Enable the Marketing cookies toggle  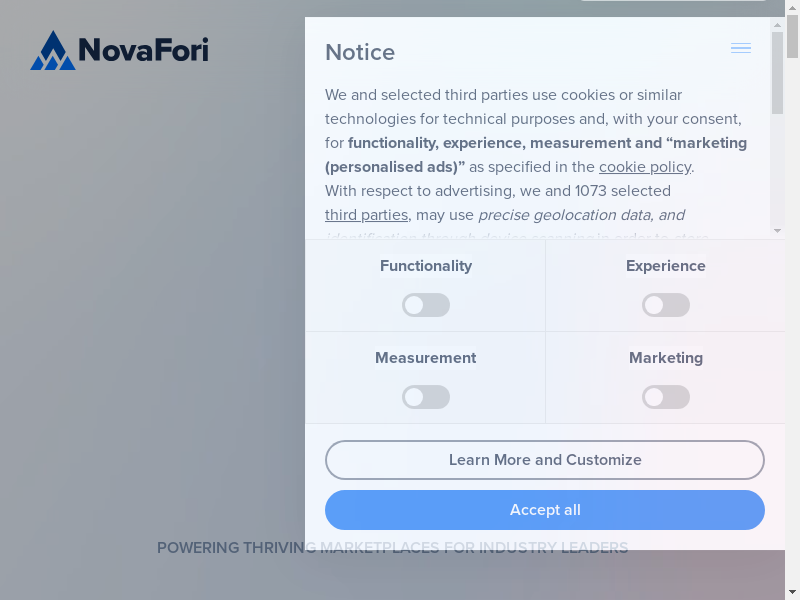666,397
